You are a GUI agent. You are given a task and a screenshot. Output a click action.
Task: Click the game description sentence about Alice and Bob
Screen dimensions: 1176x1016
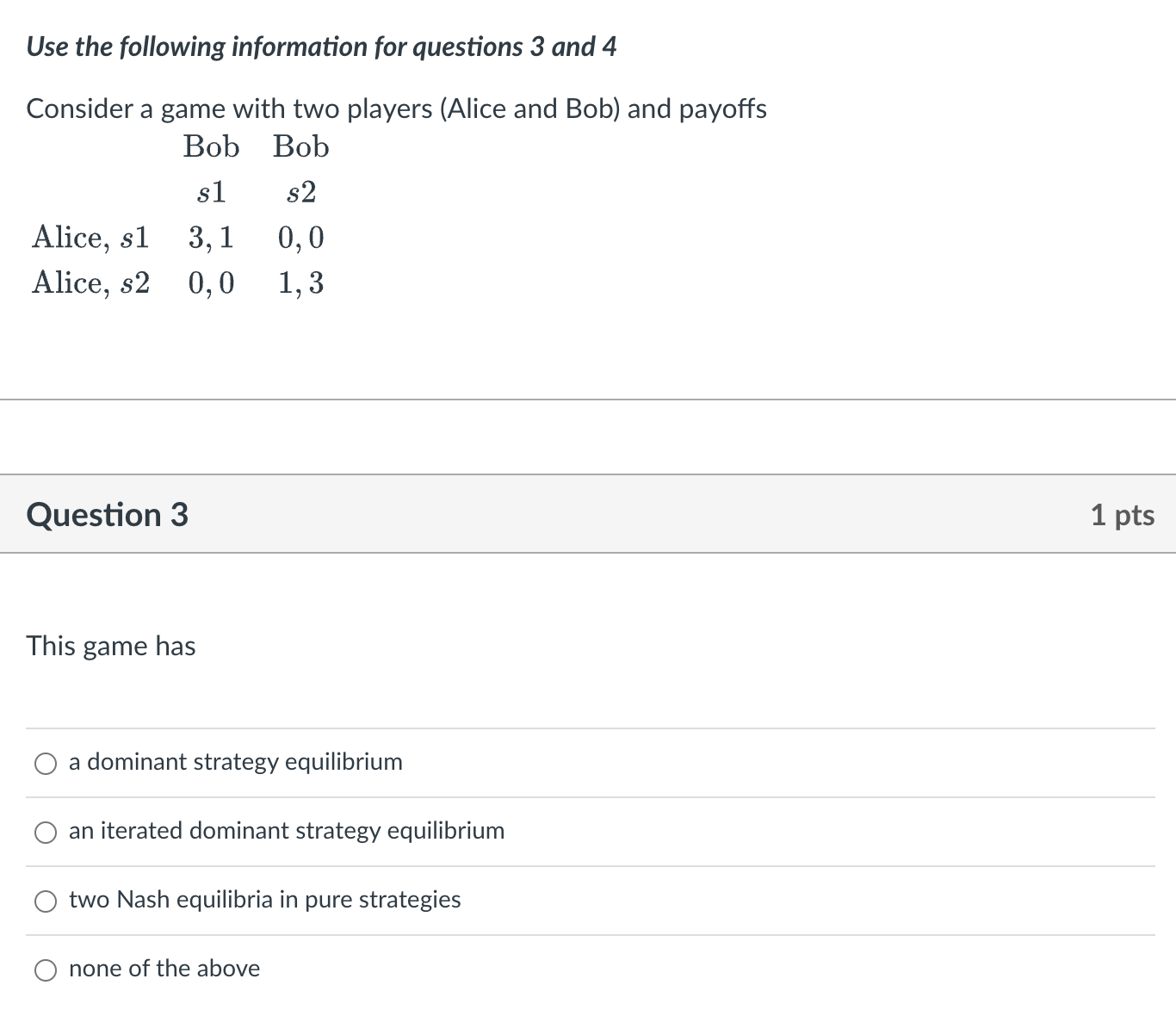(x=396, y=108)
